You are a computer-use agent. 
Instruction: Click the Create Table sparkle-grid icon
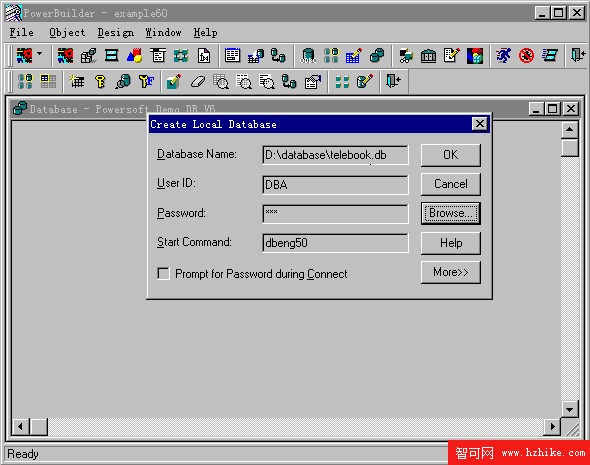click(77, 81)
